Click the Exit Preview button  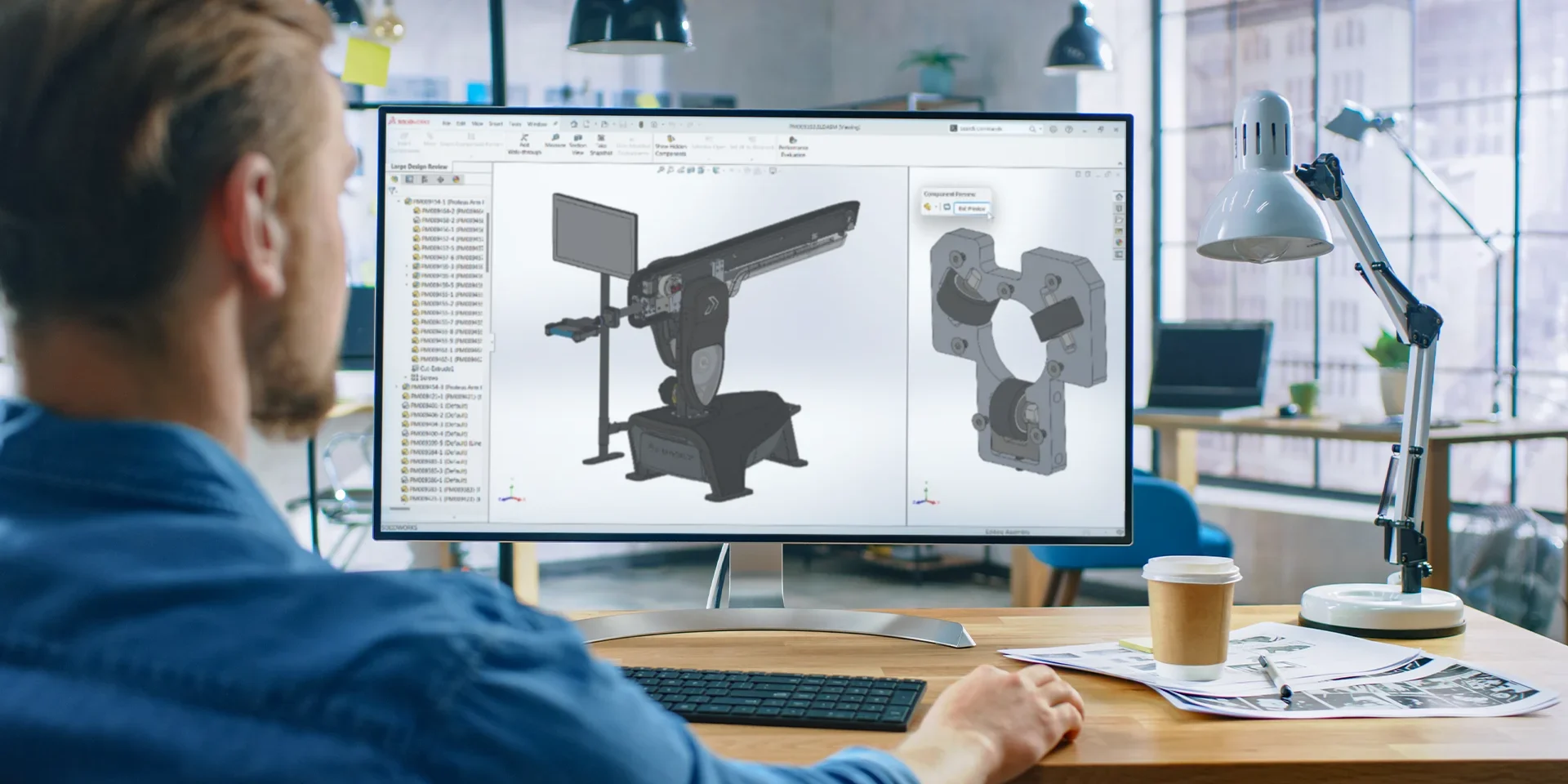tap(971, 208)
